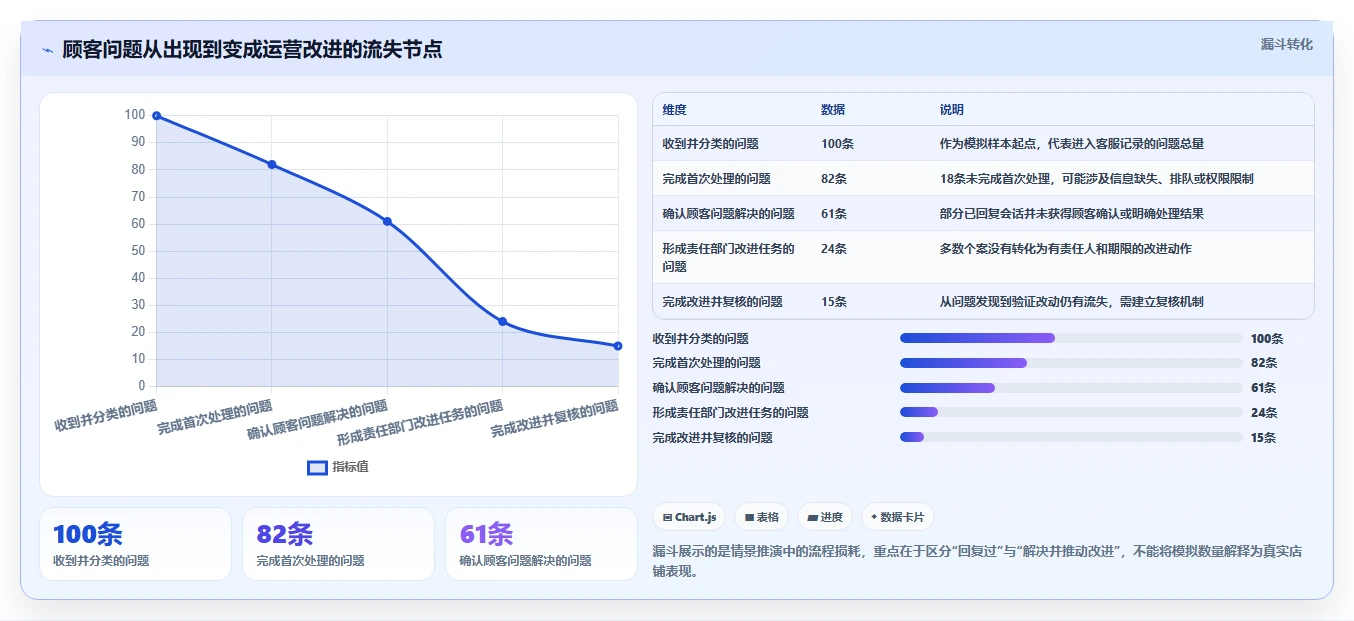The image size is (1354, 621).
Task: Click the chart point at value 100
Action: coord(156,116)
